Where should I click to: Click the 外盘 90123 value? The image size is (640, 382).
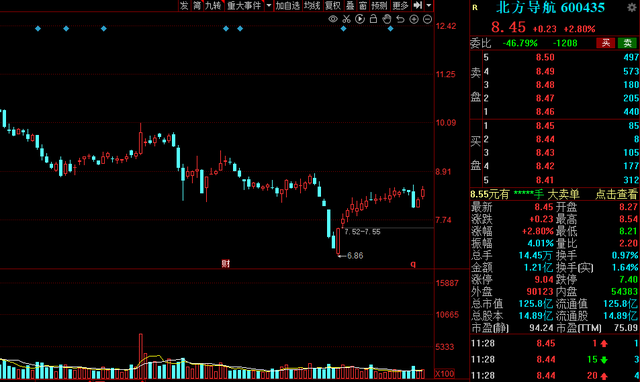540,292
